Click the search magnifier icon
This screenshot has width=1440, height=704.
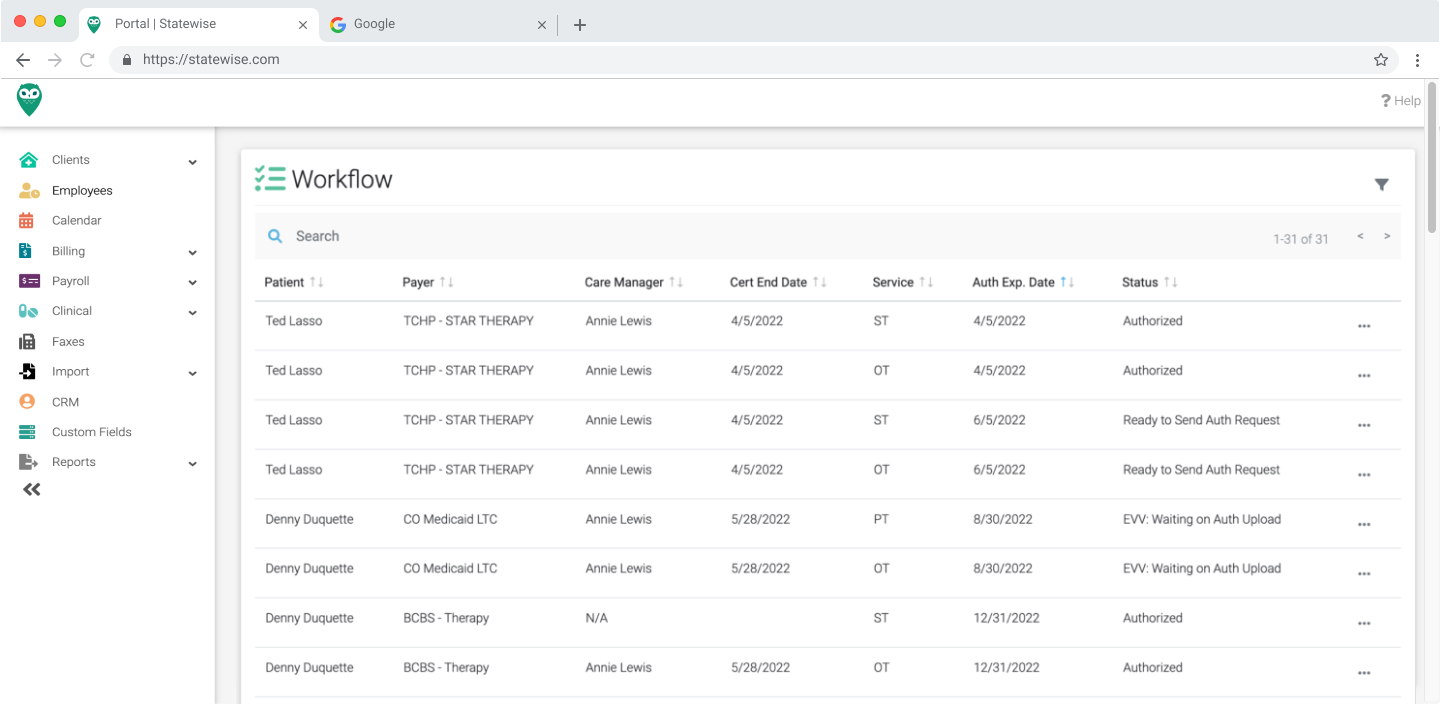coord(275,236)
